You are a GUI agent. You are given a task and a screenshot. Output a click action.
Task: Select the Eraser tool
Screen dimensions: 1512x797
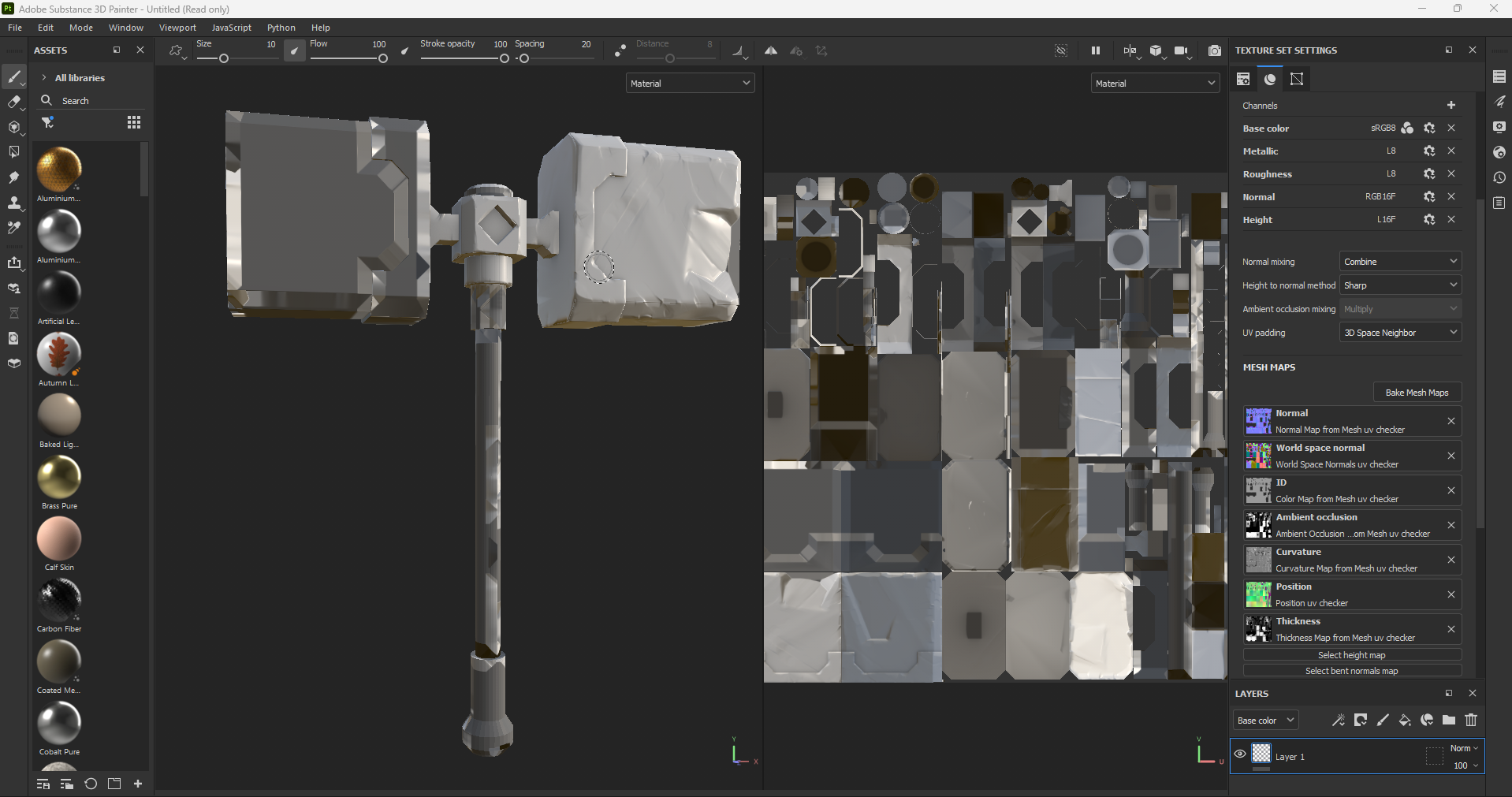[x=14, y=102]
